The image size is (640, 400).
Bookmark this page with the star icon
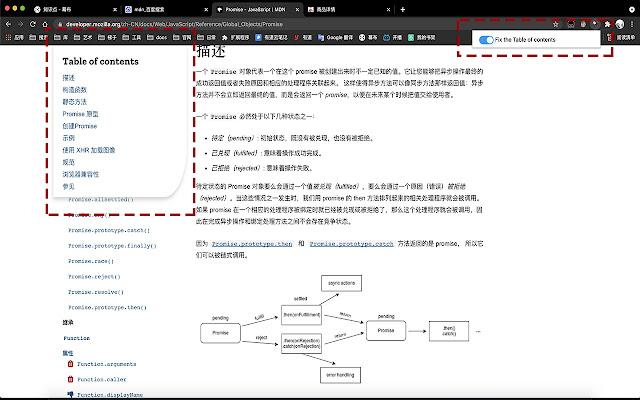point(556,24)
